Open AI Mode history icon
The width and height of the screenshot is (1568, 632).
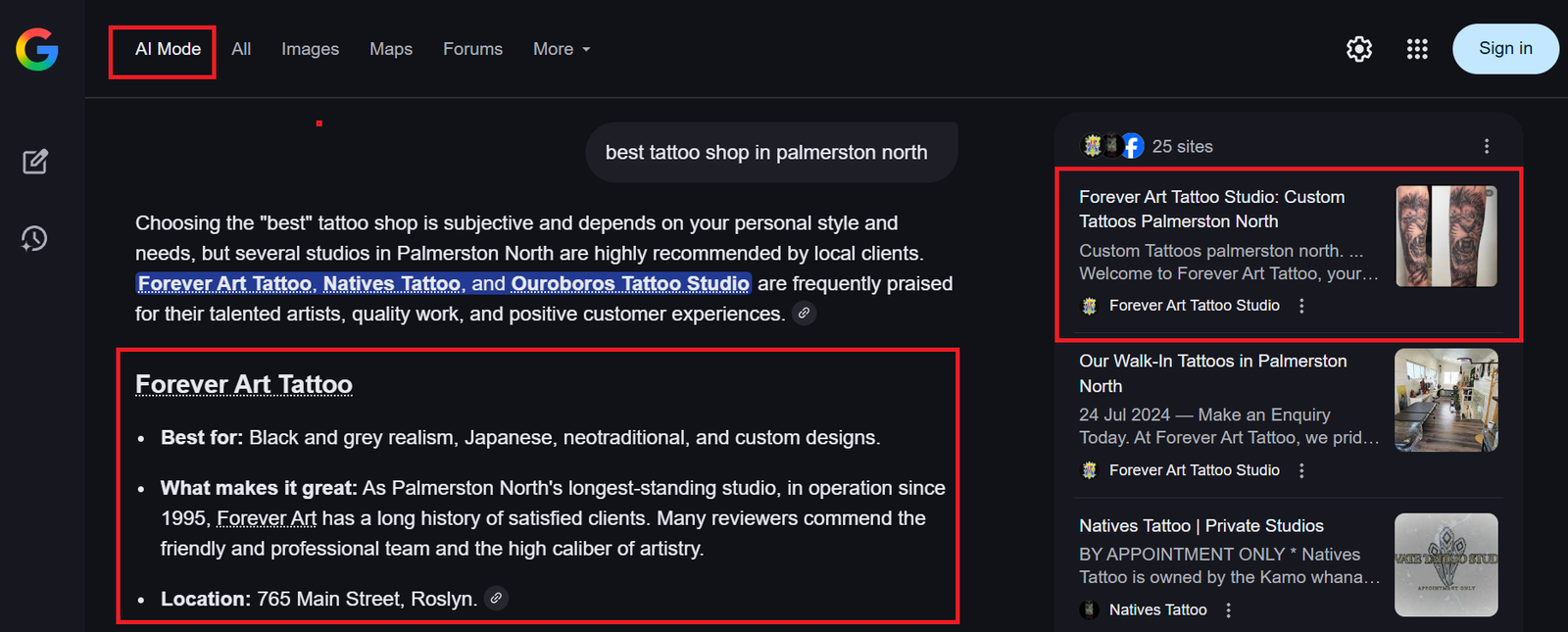pos(35,238)
